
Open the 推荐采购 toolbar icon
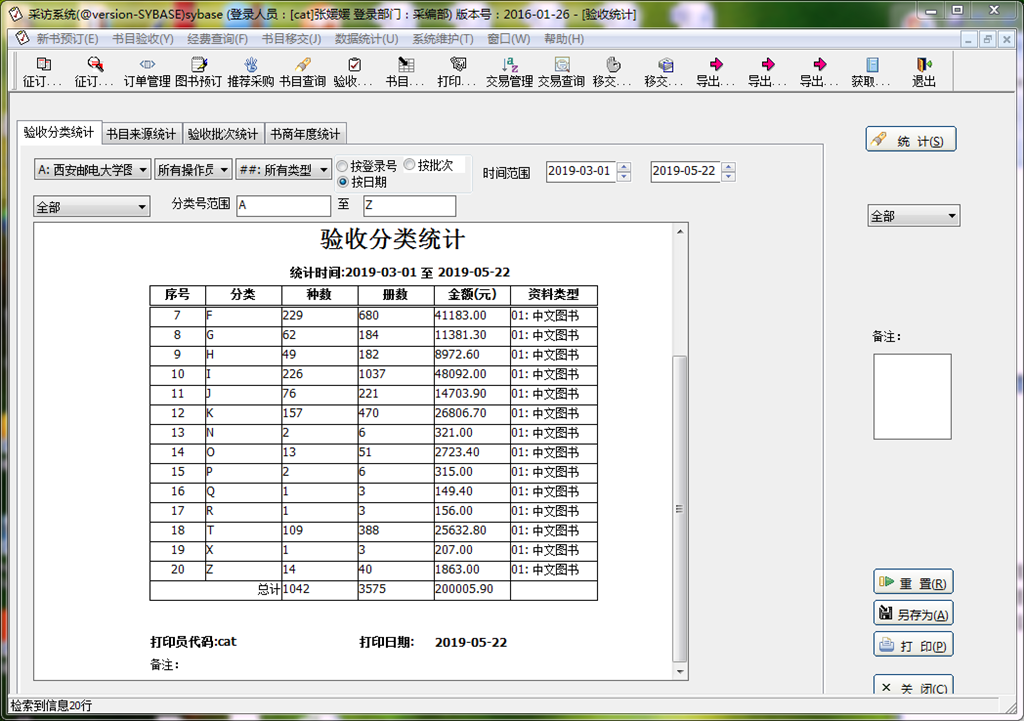pos(250,72)
